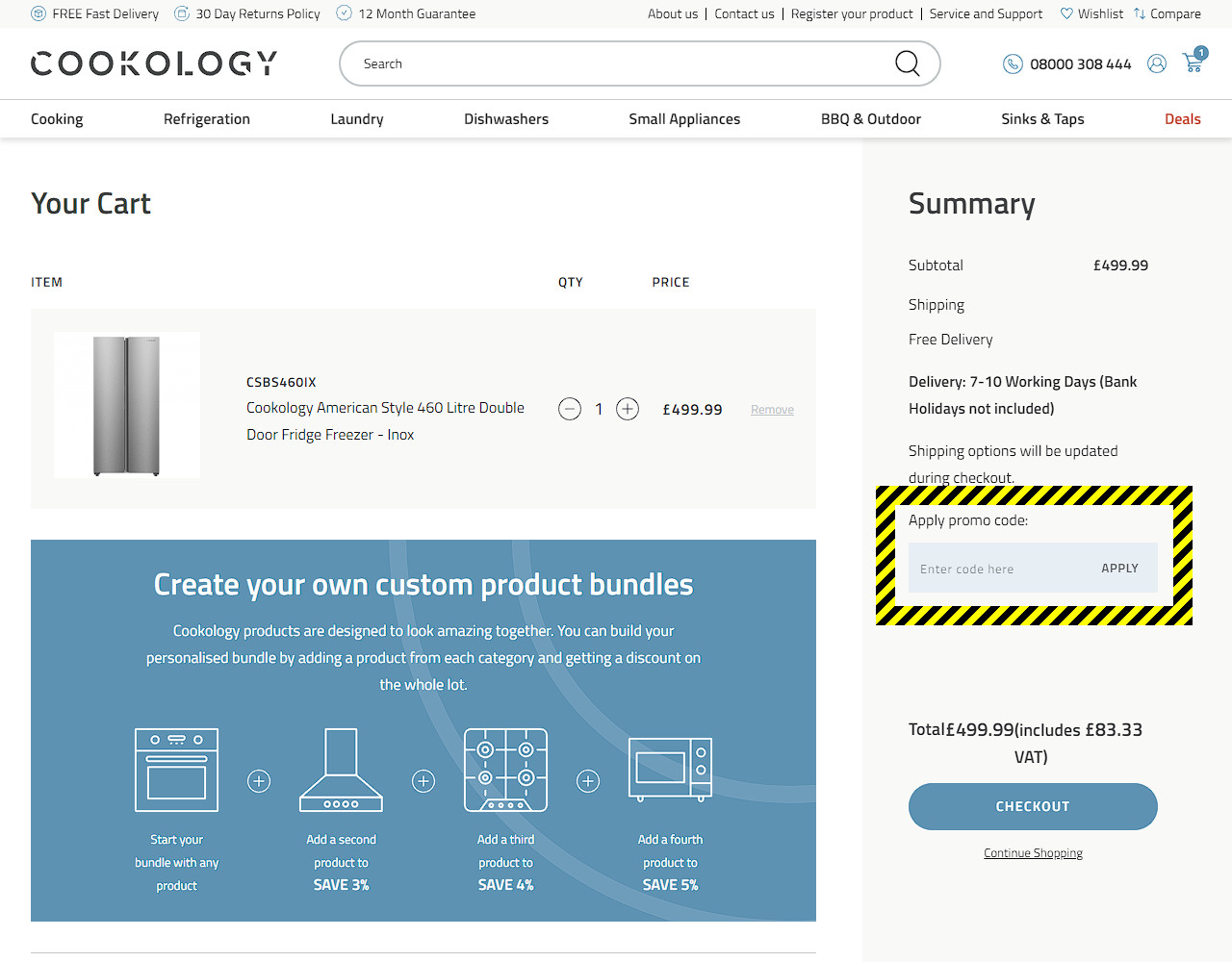This screenshot has height=962, width=1232.
Task: Click the 30 Day Returns Policy icon
Action: pyautogui.click(x=181, y=13)
